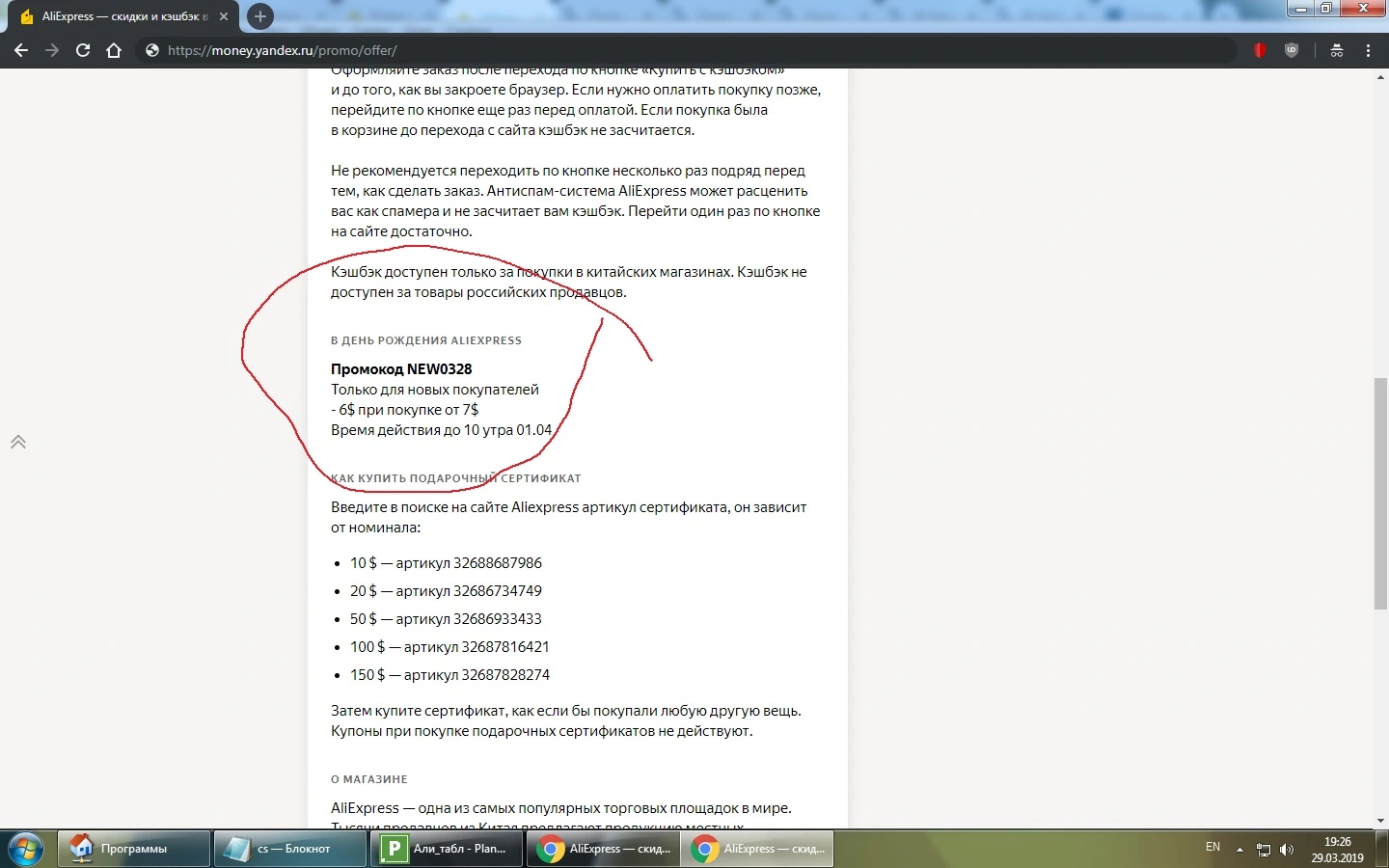Open the browser home page
The height and width of the screenshot is (868, 1389).
pos(114,50)
